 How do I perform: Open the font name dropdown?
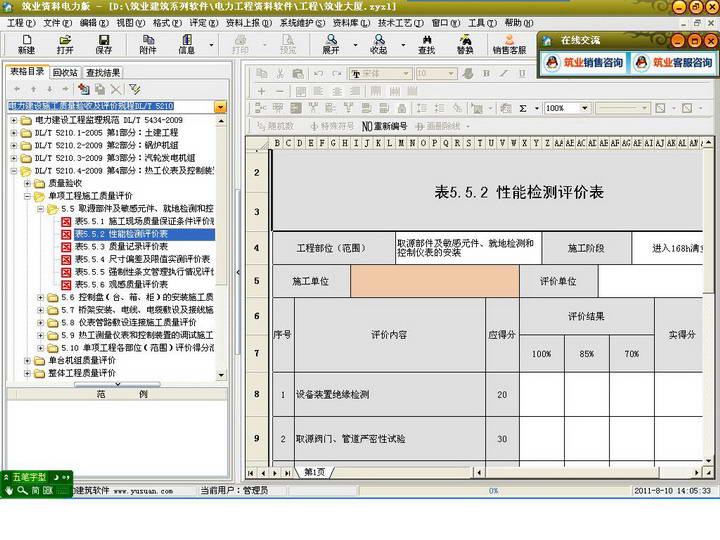406,73
